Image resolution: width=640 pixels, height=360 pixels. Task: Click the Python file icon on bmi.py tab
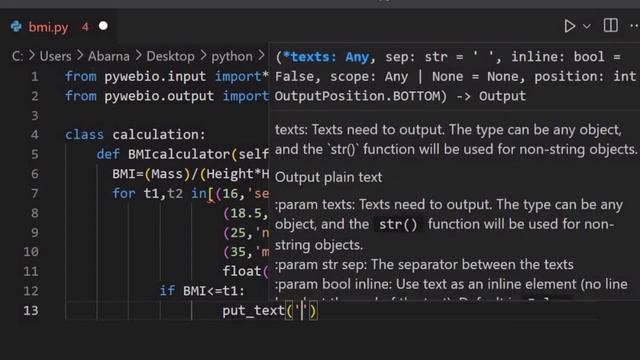pyautogui.click(x=16, y=27)
